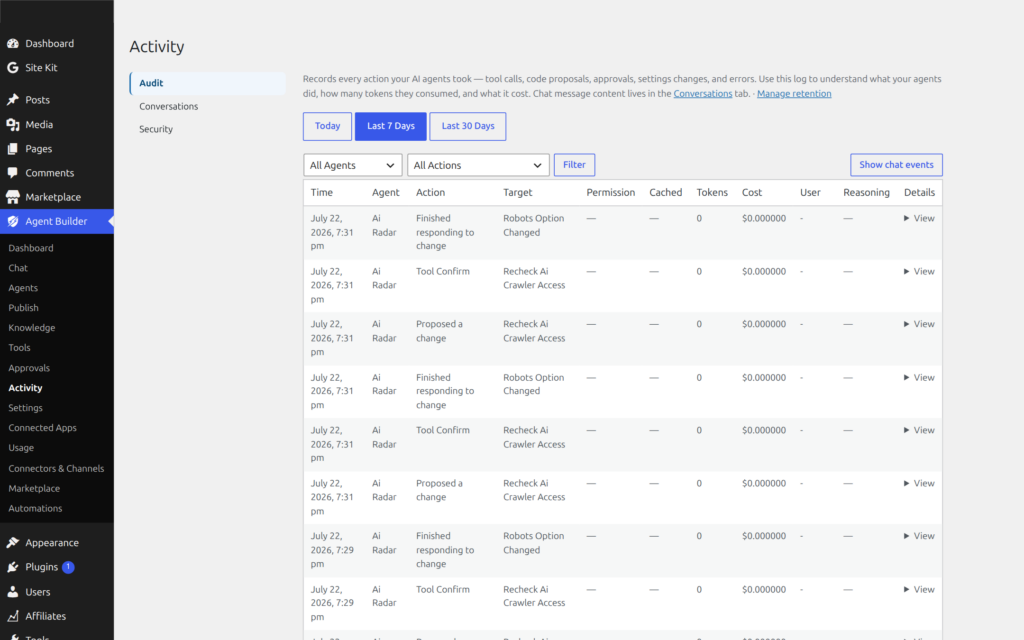Filter activity to Today
Screen dimensions: 1024x640
327,126
